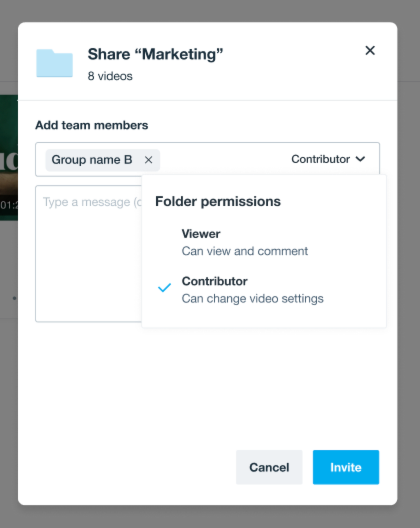Click the 'Add team members' label
The image size is (420, 528).
(92, 125)
